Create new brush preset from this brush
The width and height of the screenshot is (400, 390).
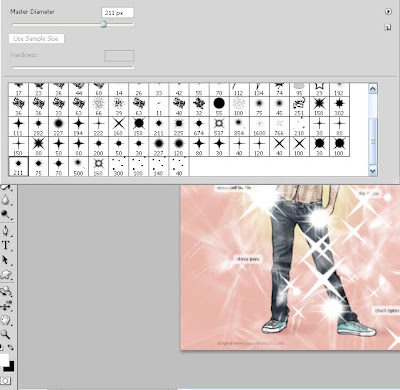click(388, 27)
